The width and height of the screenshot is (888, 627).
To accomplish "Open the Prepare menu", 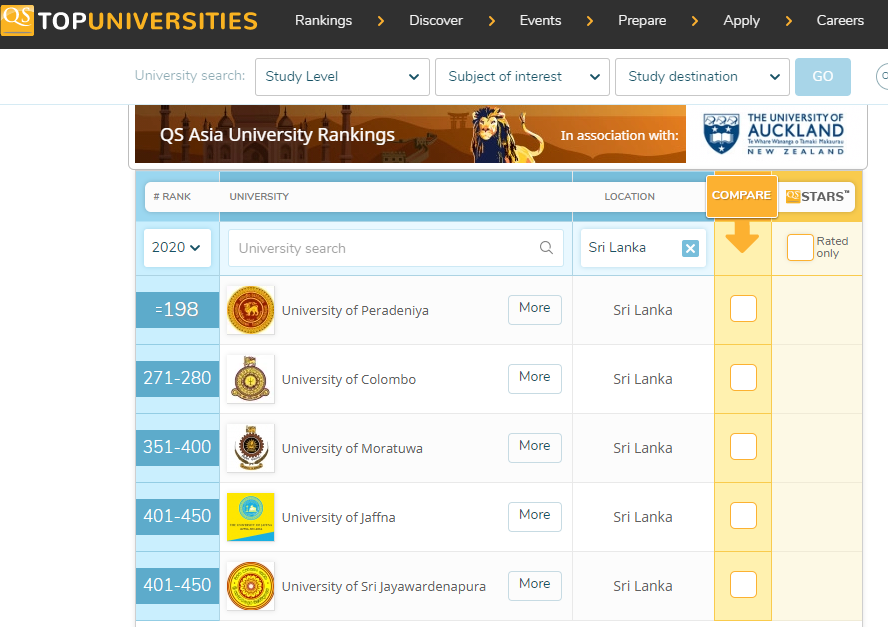I will [642, 20].
